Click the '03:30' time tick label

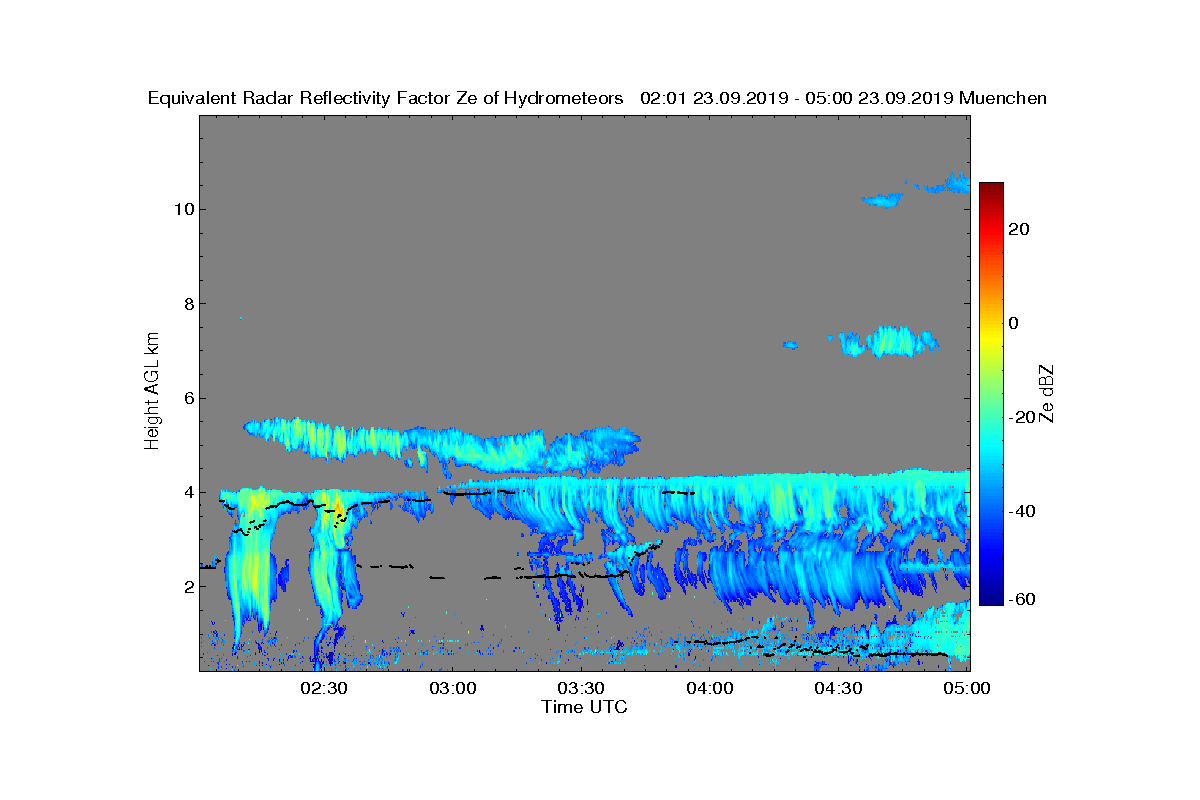(581, 689)
